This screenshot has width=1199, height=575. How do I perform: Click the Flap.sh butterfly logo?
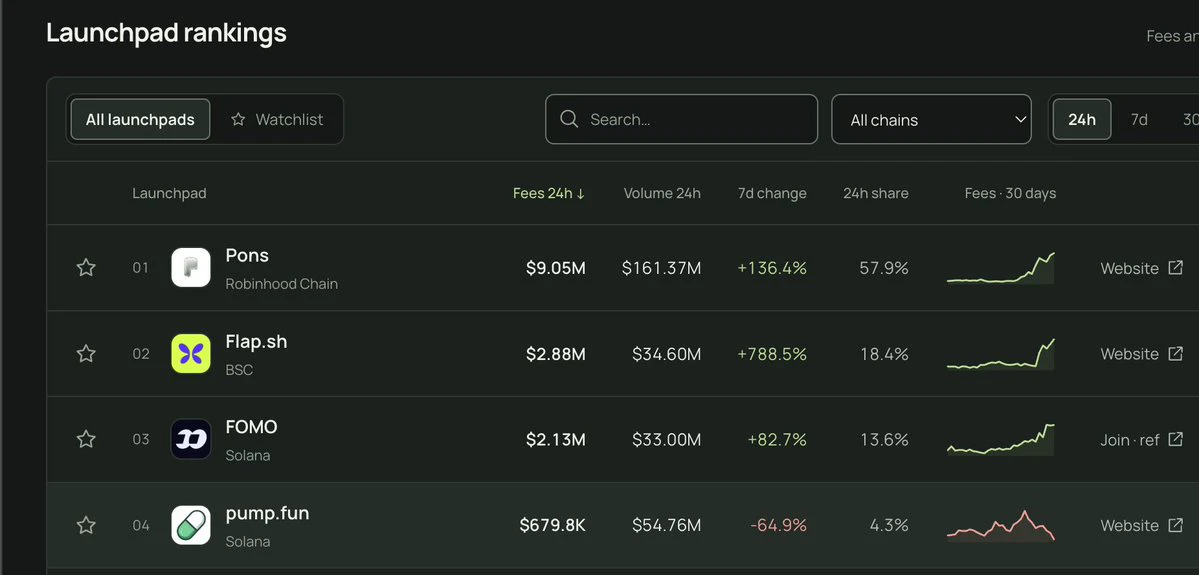click(x=190, y=353)
